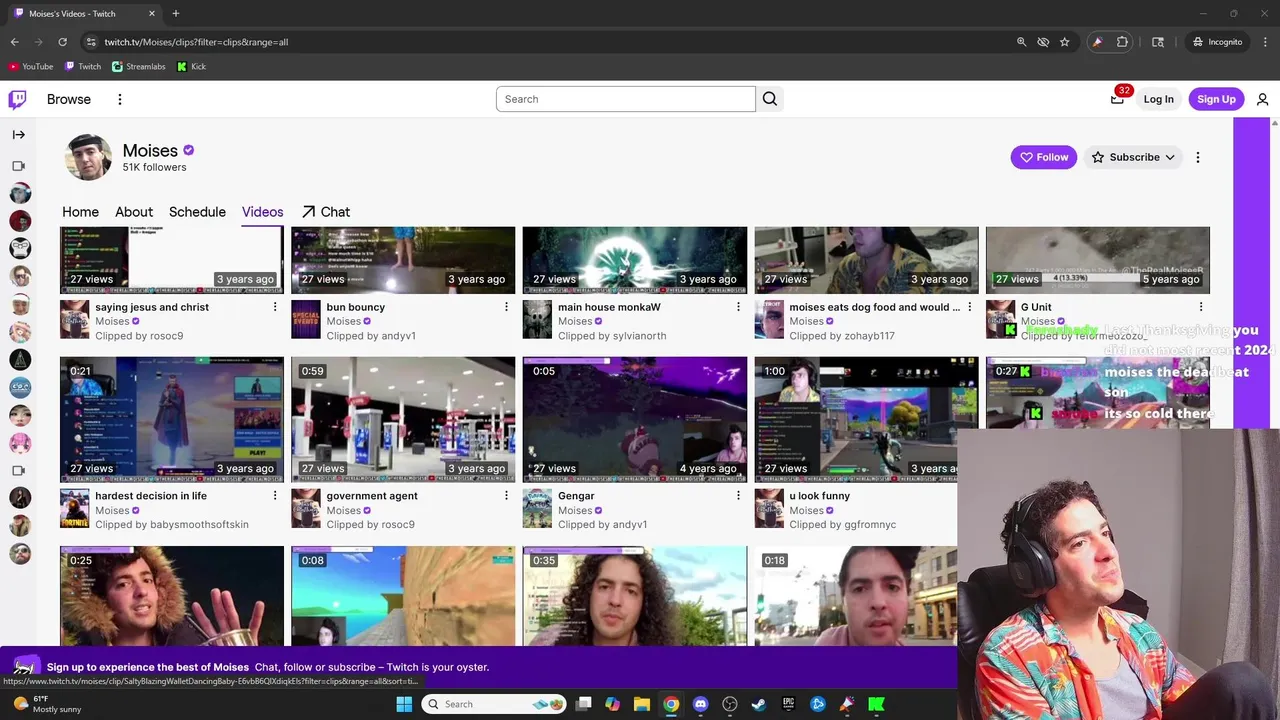Open options for the "G Unit" clip
Viewport: 1280px width, 720px height.
click(1201, 307)
